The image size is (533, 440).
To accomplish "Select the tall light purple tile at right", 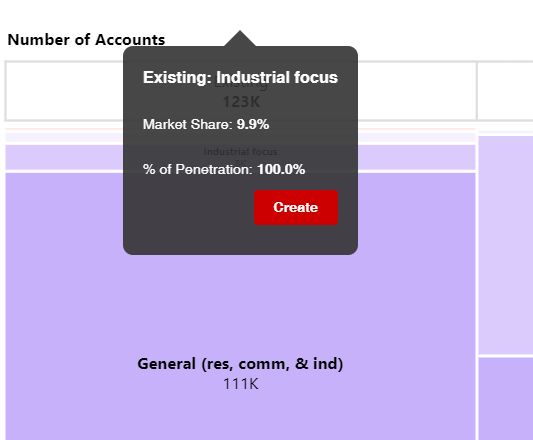I will (x=506, y=245).
